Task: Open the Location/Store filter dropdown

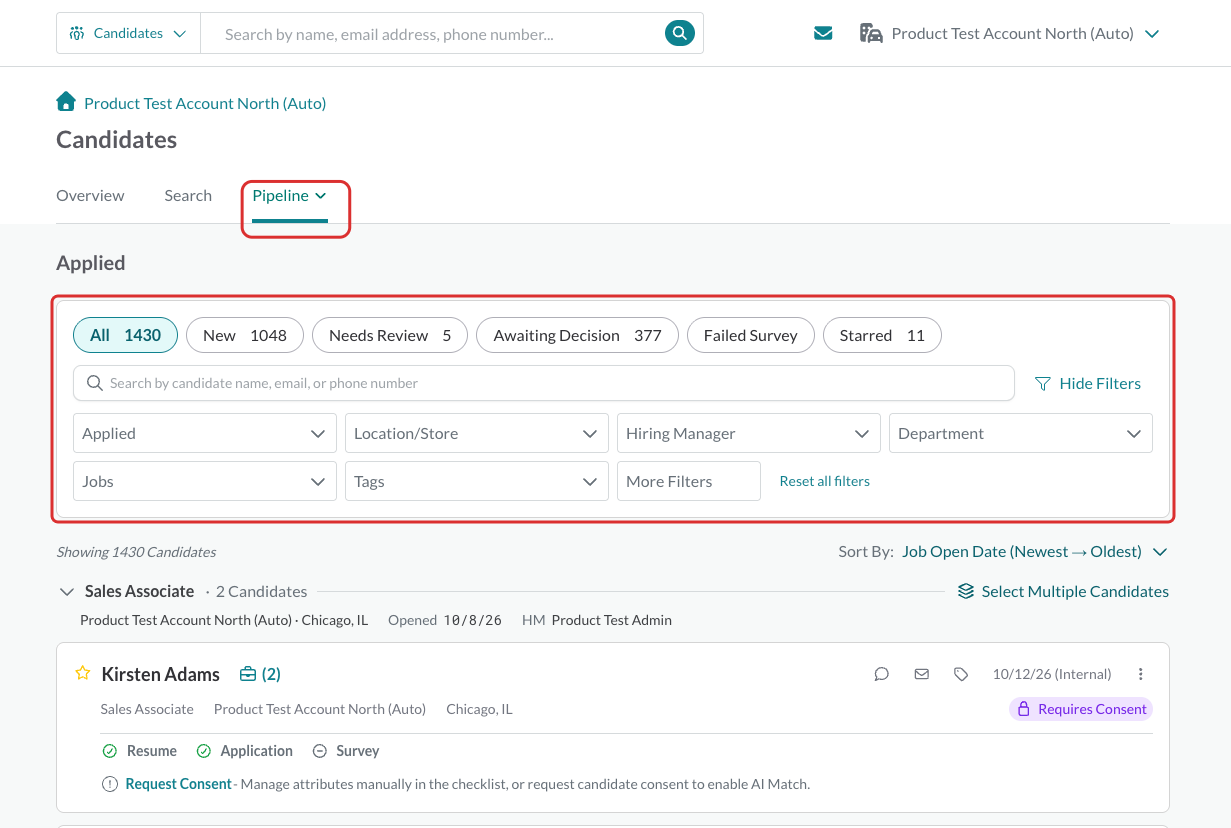Action: (477, 433)
